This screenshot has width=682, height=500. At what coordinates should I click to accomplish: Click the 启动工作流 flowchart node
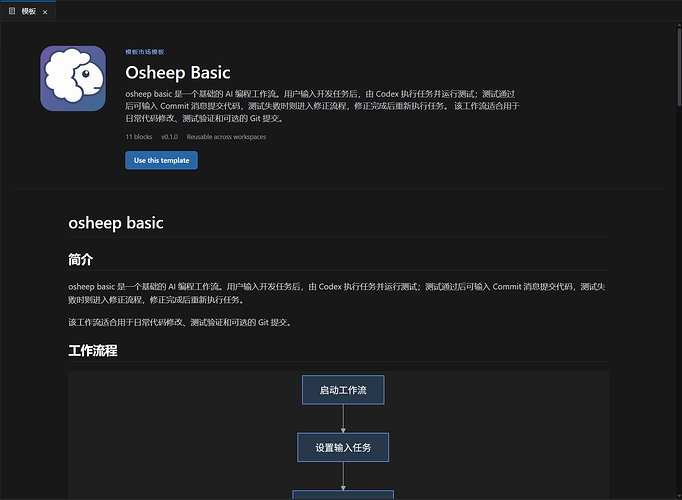343,390
